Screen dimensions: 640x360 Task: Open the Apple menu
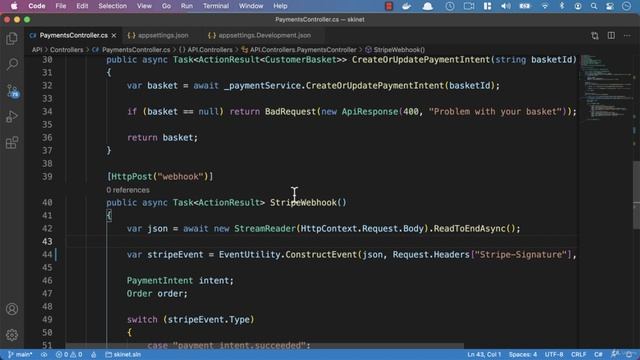[14, 6]
